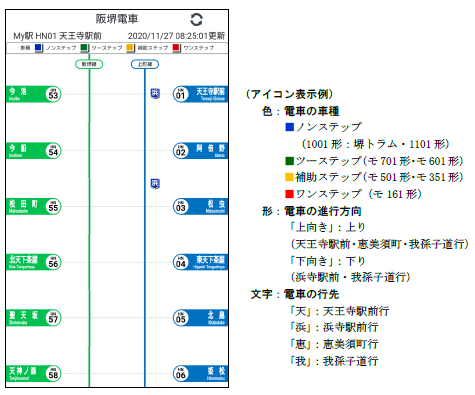
Task: Click text (天王寺駅前・恵美須町・我孫子道行)
Action: tap(380, 244)
